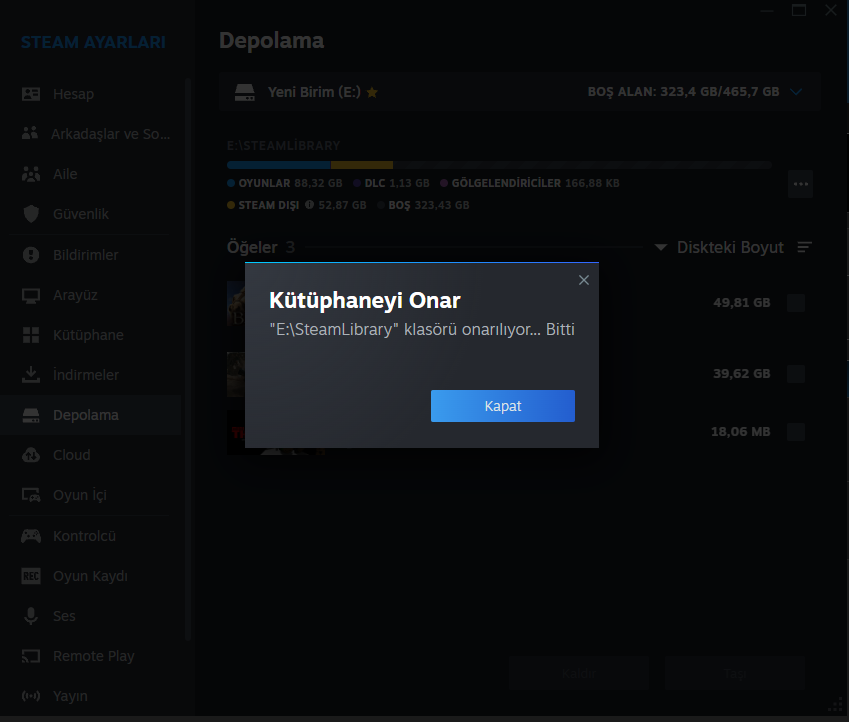
Task: Click the Yayın broadcast icon
Action: click(x=31, y=696)
